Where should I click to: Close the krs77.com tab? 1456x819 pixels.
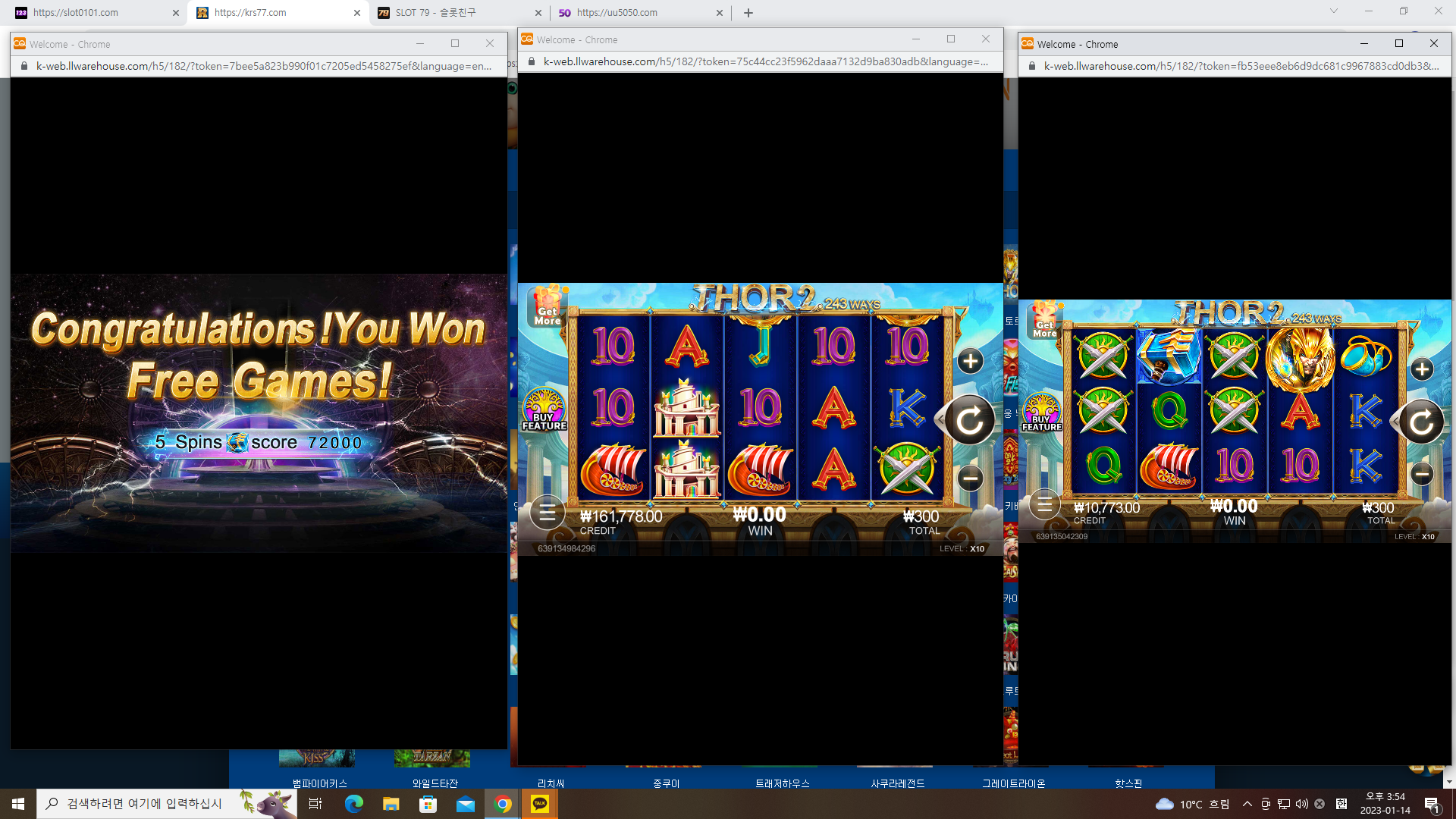pyautogui.click(x=356, y=13)
